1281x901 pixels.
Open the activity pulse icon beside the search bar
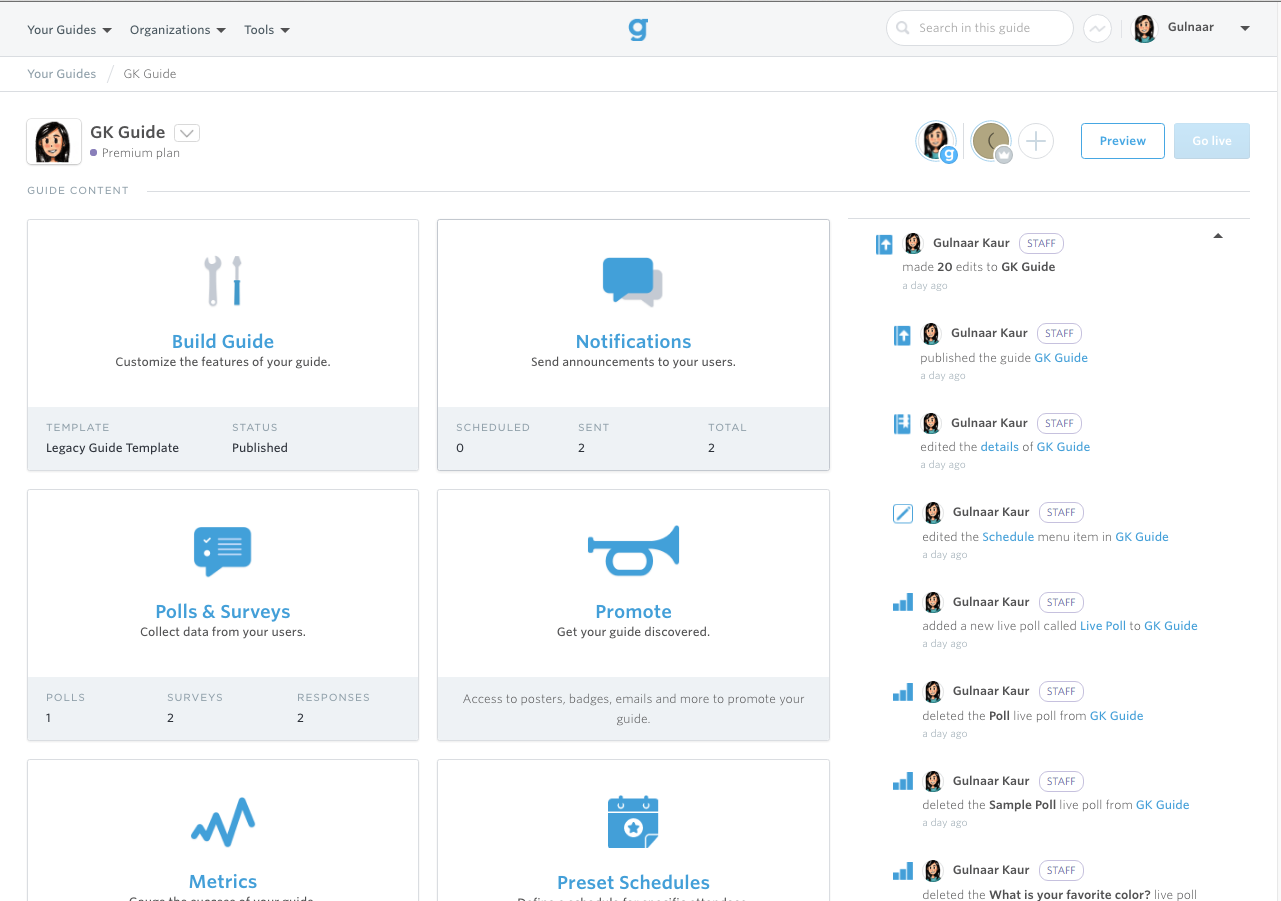tap(1097, 28)
